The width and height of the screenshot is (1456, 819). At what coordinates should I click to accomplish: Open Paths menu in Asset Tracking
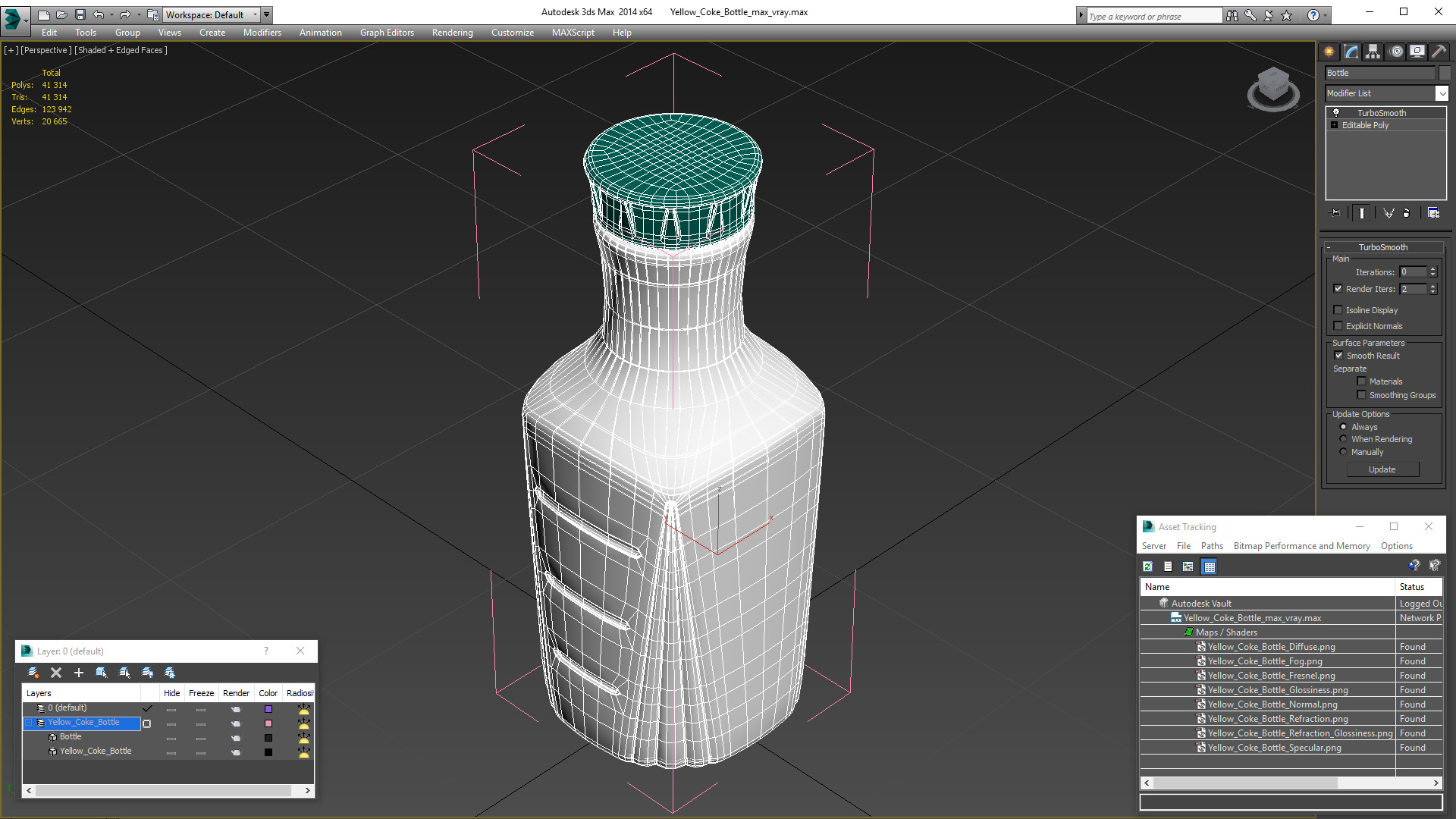coord(1212,546)
